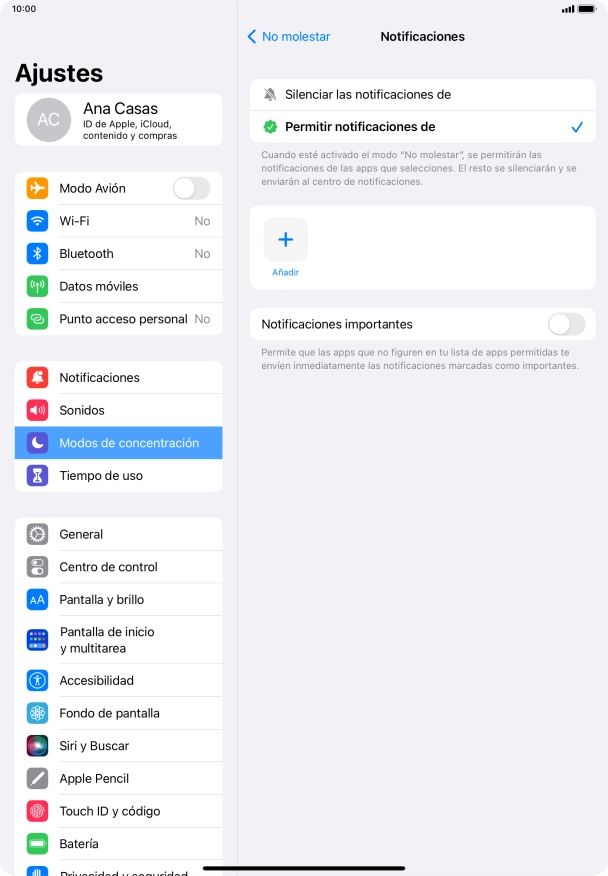Tap the Datos móviles antenna icon
Viewport: 608px width, 876px height.
pyautogui.click(x=37, y=286)
